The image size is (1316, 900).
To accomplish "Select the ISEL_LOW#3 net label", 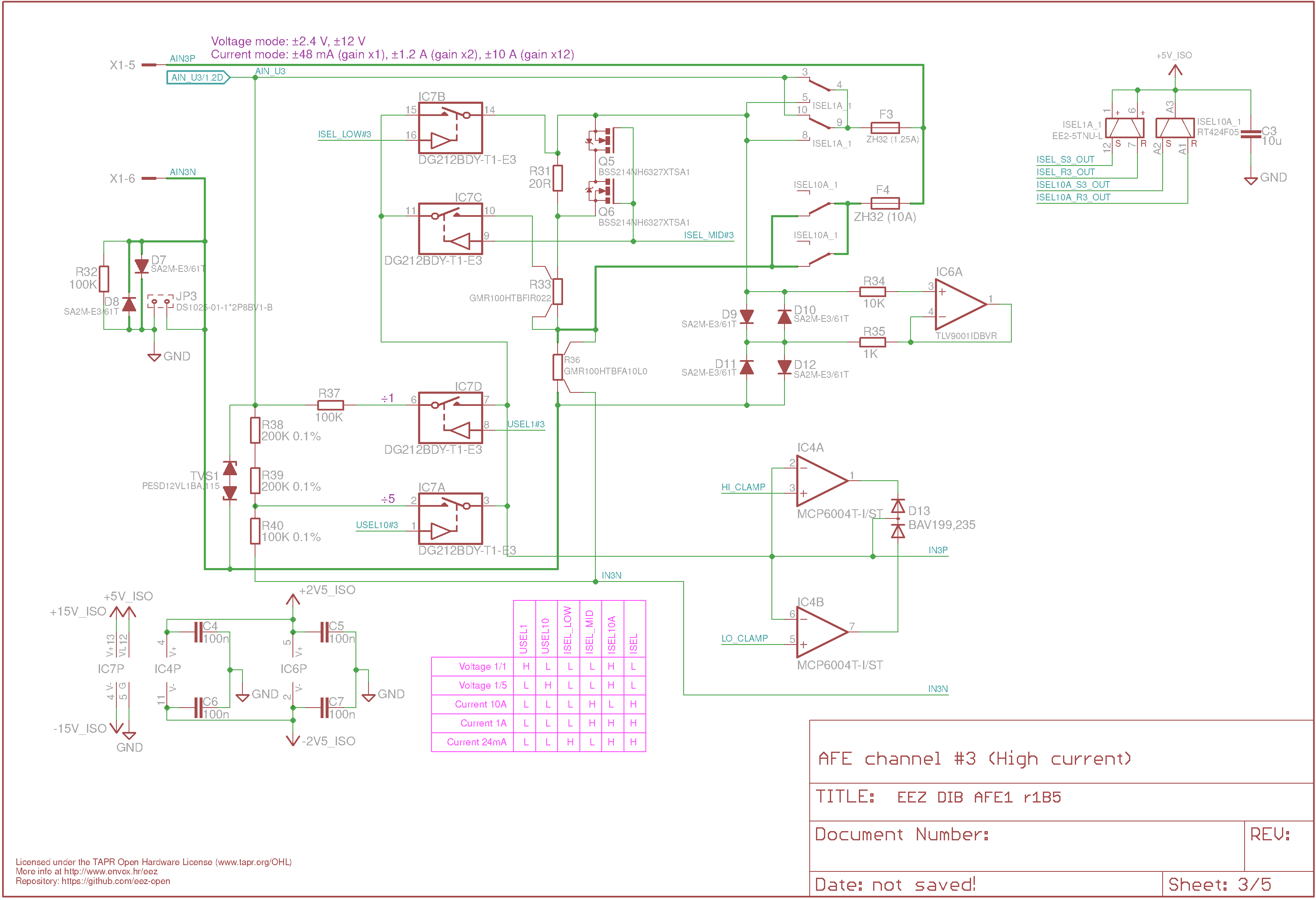I will [x=344, y=134].
